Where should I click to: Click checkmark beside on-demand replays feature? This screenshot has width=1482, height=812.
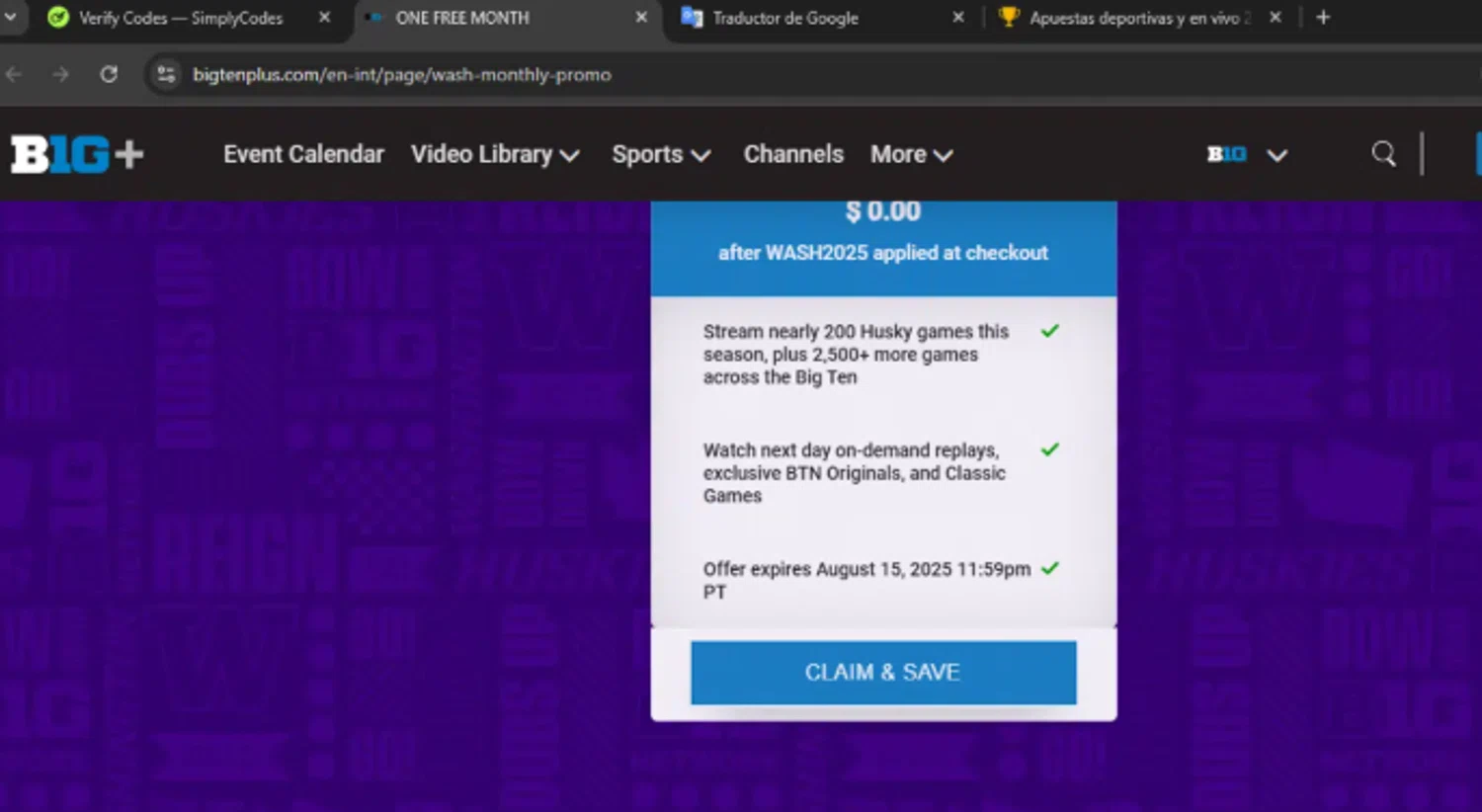1050,449
